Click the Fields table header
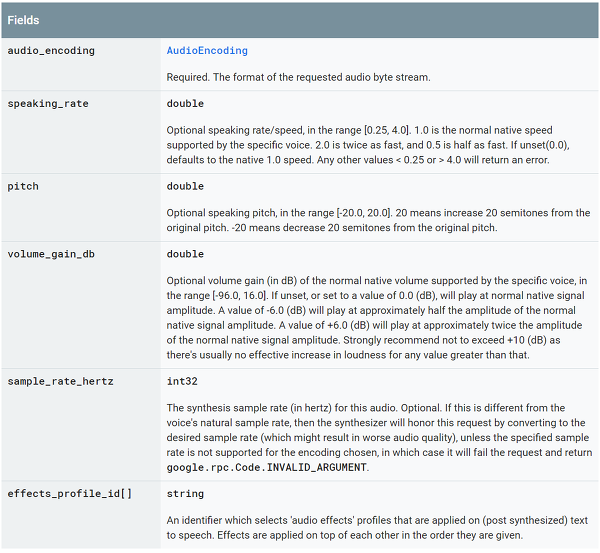 pyautogui.click(x=300, y=20)
